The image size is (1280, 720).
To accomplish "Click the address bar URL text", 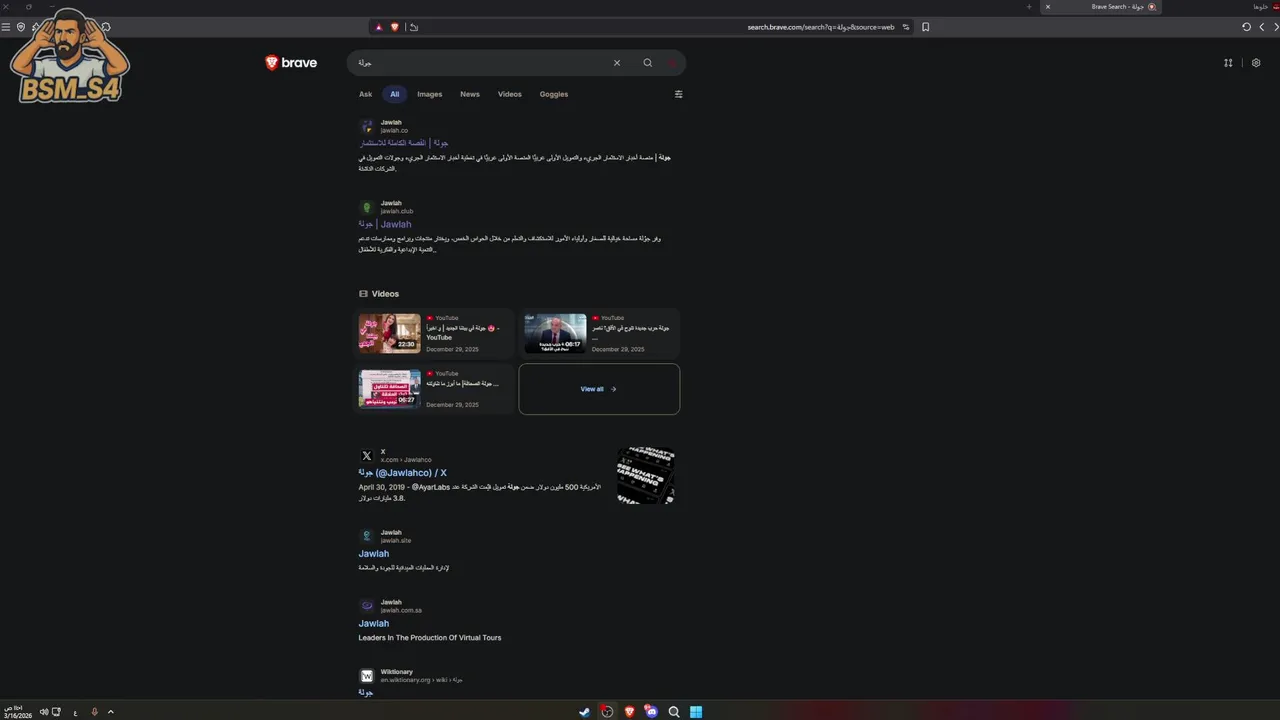I will (x=821, y=27).
